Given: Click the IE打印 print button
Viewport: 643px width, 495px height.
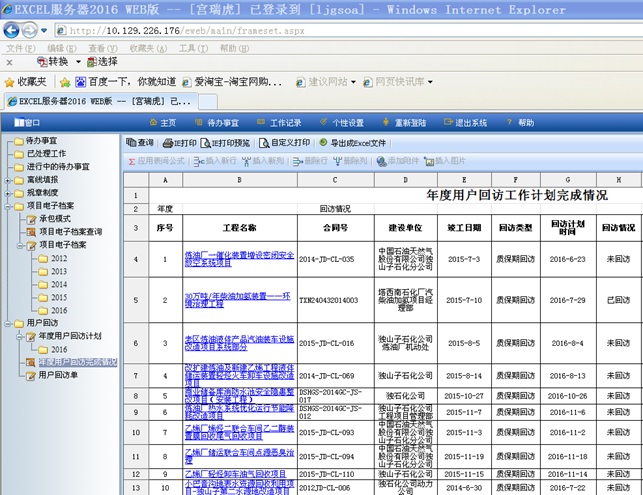Looking at the screenshot, I should 179,143.
